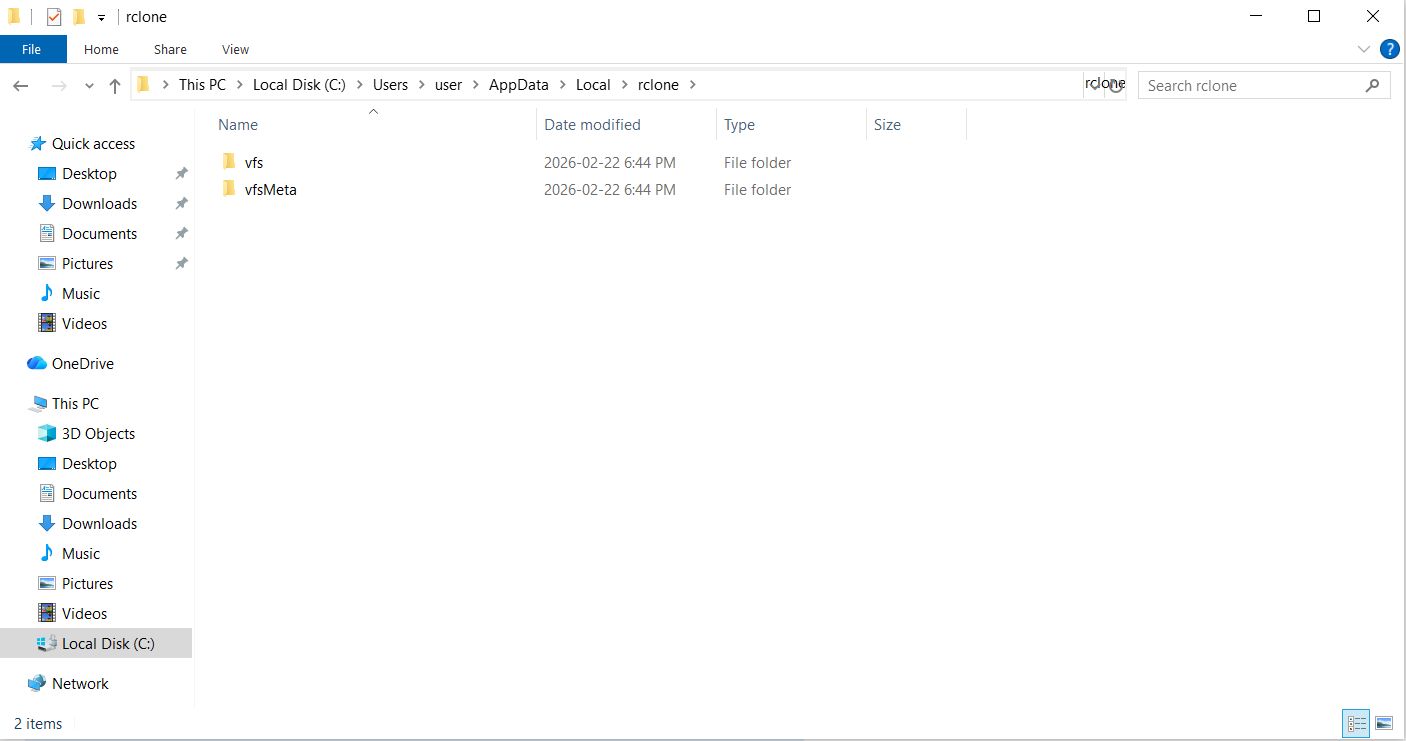The width and height of the screenshot is (1406, 741).
Task: Go forward with the Forward arrow
Action: click(59, 86)
